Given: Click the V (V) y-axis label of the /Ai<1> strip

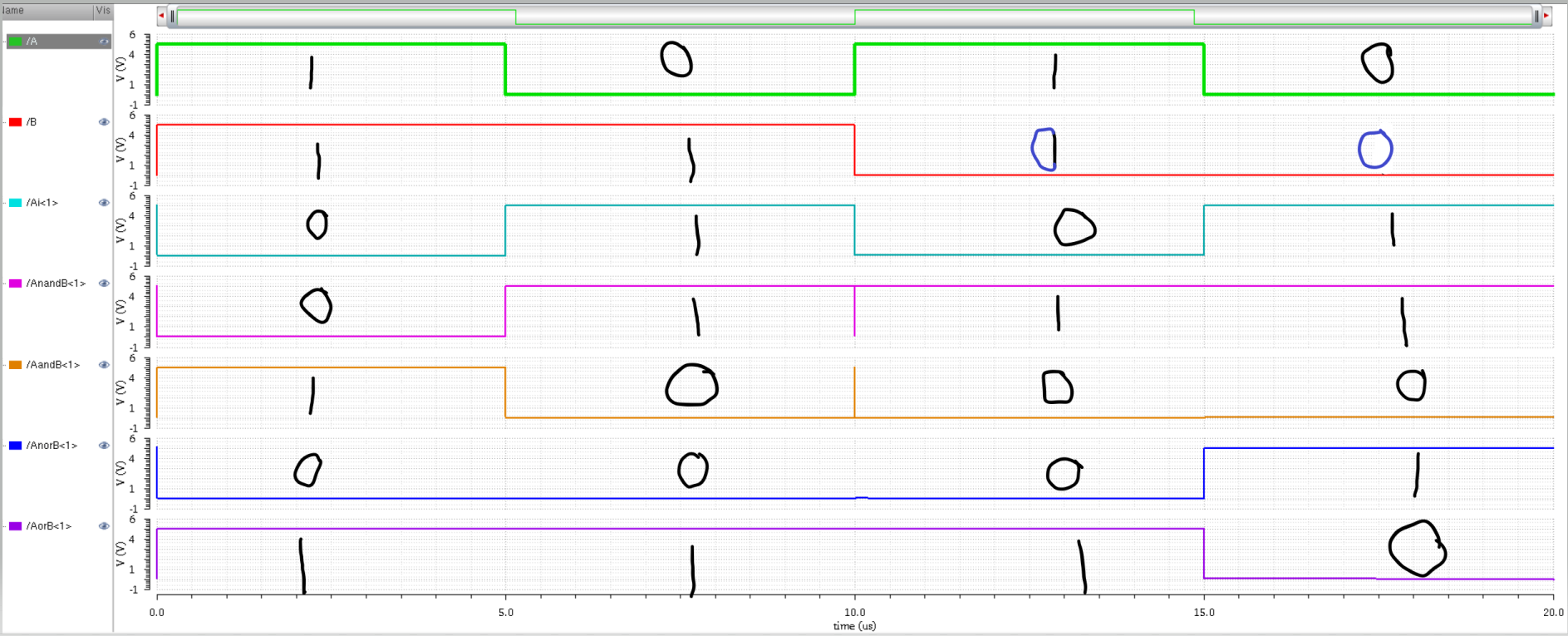Looking at the screenshot, I should pos(120,230).
